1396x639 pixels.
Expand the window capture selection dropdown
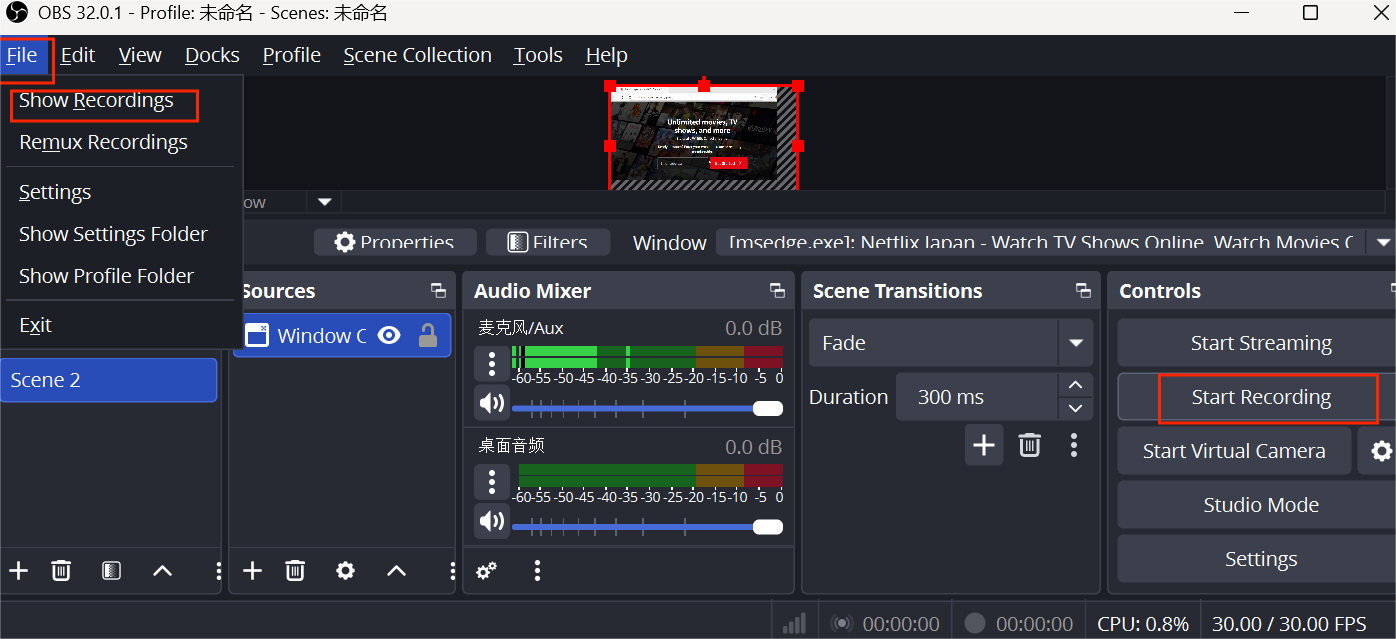pos(1385,242)
